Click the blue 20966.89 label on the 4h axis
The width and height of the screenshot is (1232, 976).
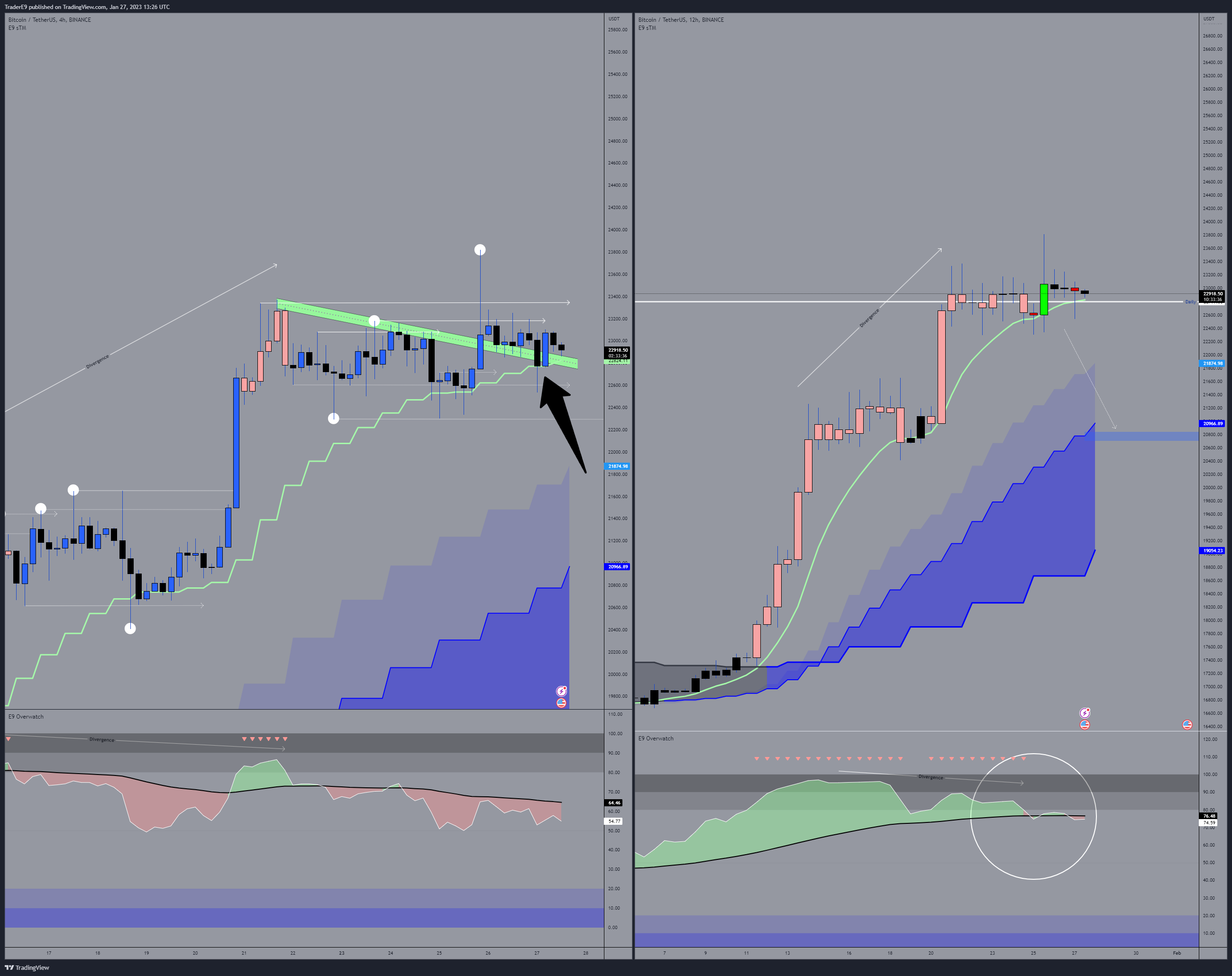[x=618, y=567]
